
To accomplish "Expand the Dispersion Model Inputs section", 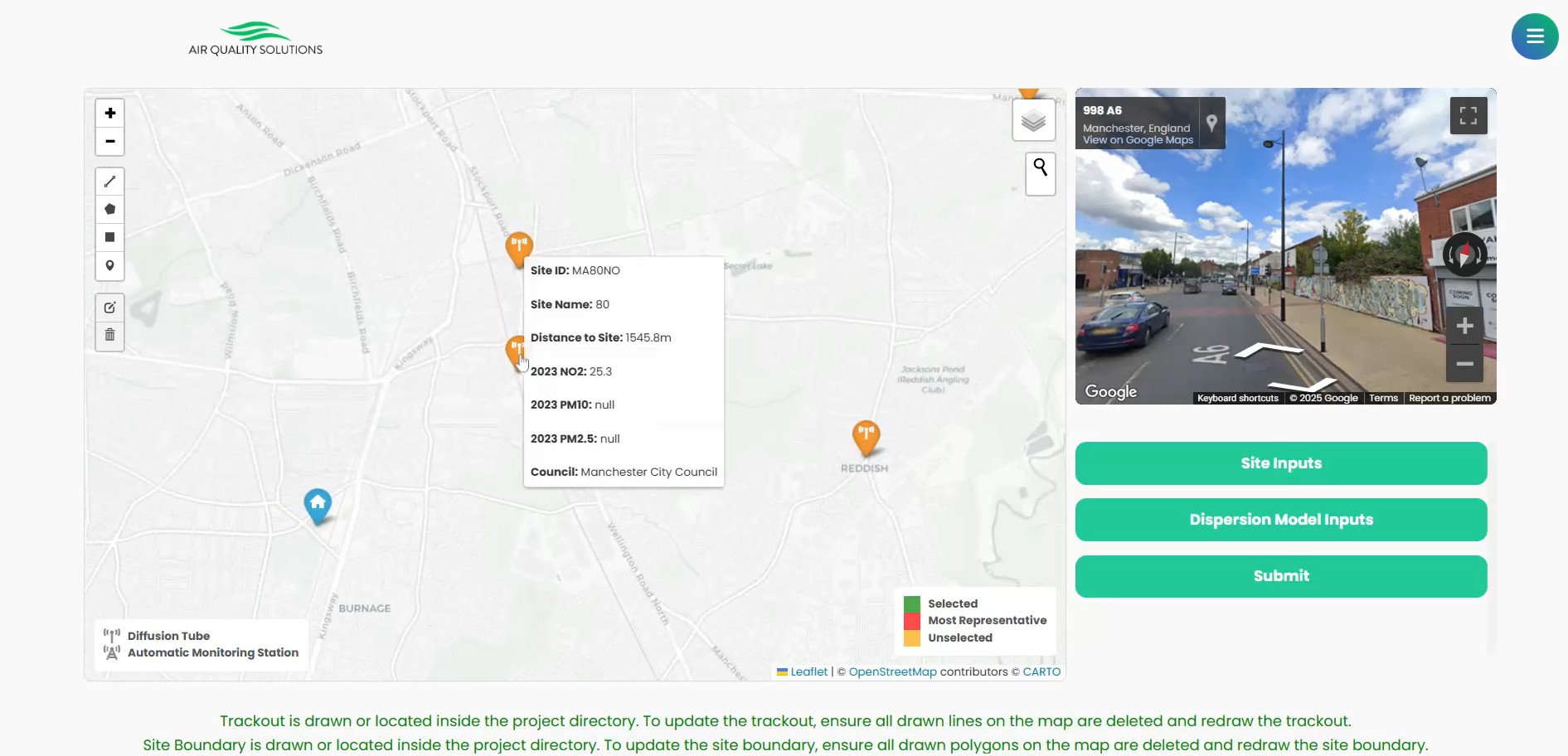I will click(x=1280, y=520).
